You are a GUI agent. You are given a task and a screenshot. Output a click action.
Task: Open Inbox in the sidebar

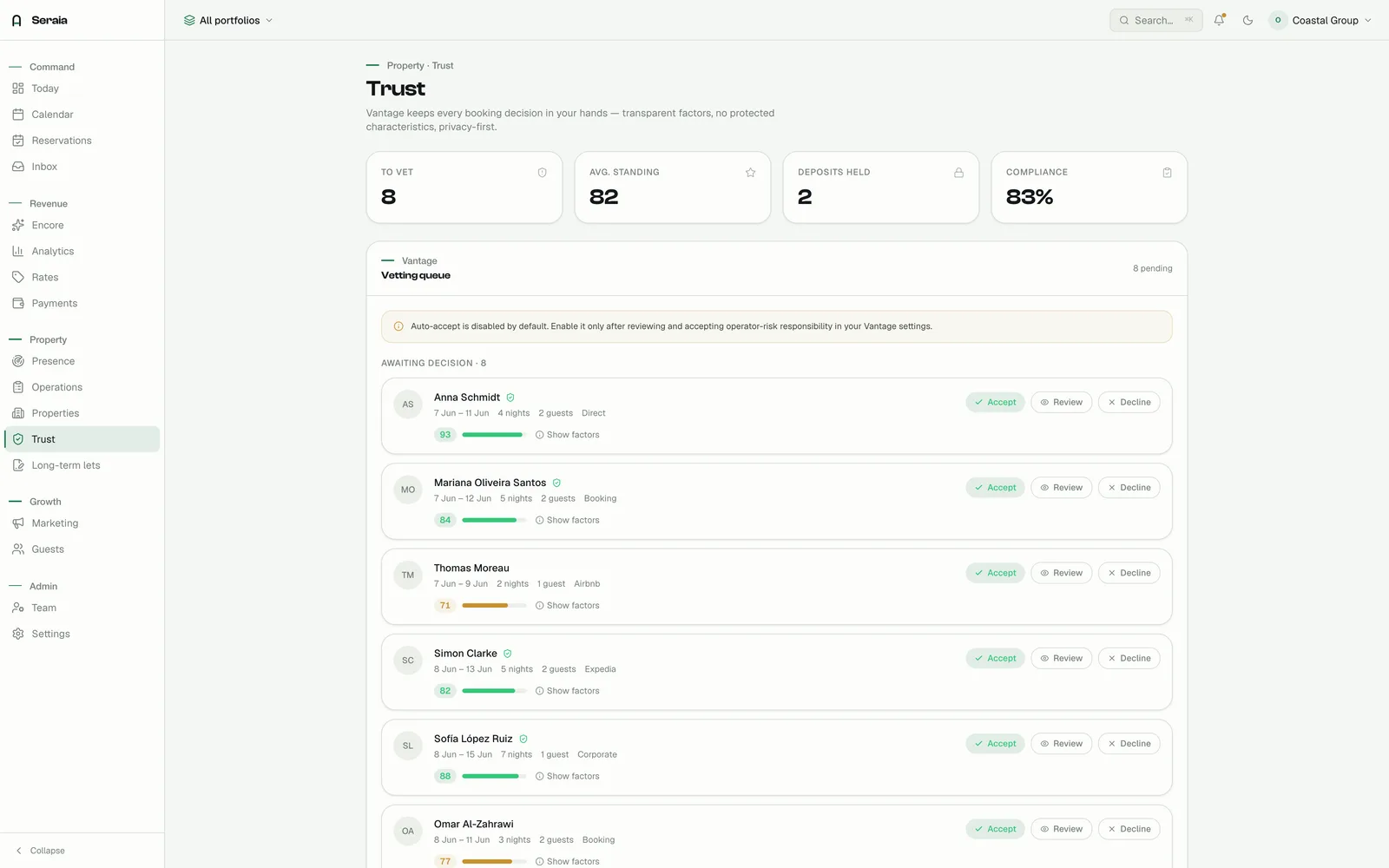82,167
